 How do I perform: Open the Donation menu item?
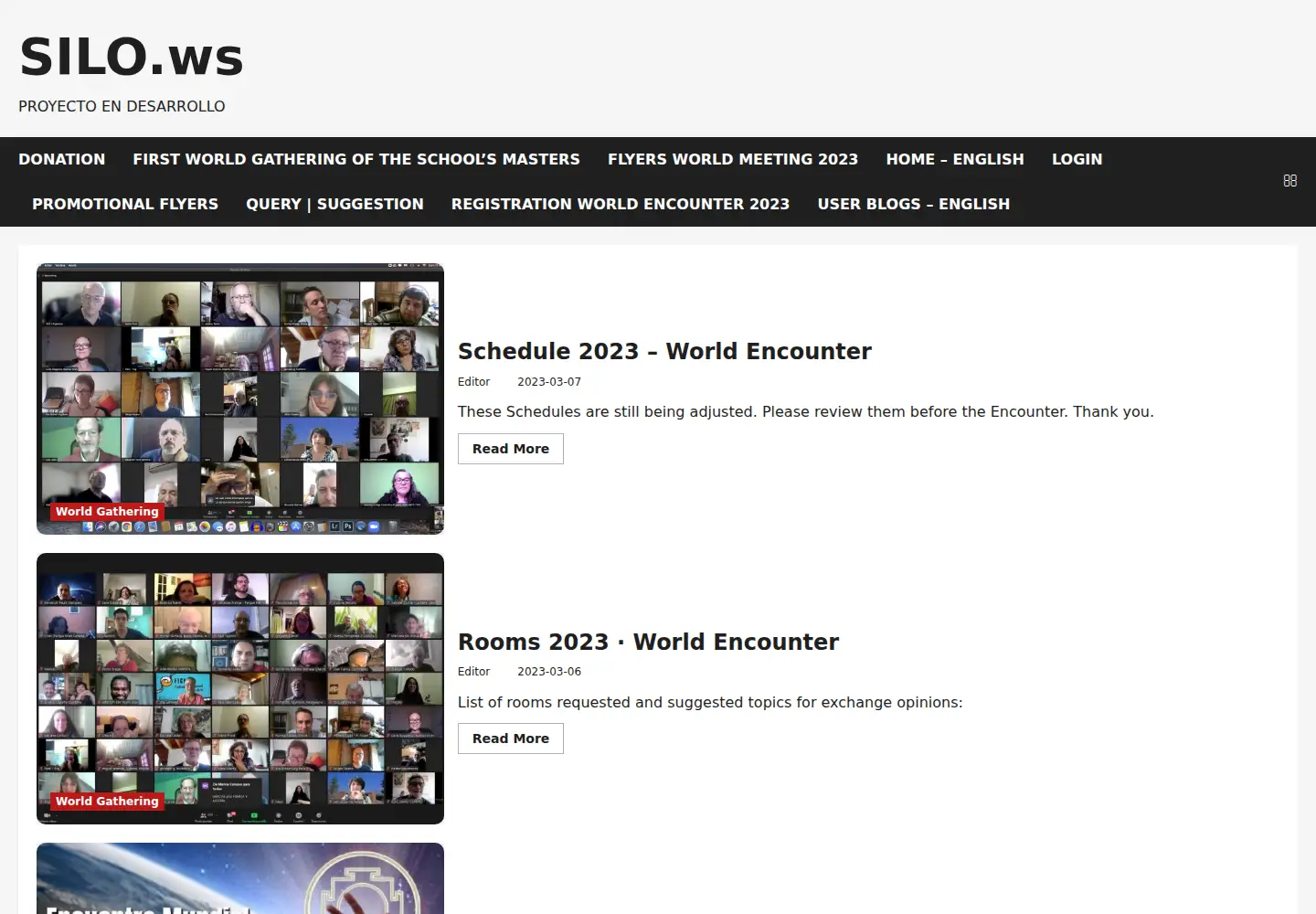point(62,159)
